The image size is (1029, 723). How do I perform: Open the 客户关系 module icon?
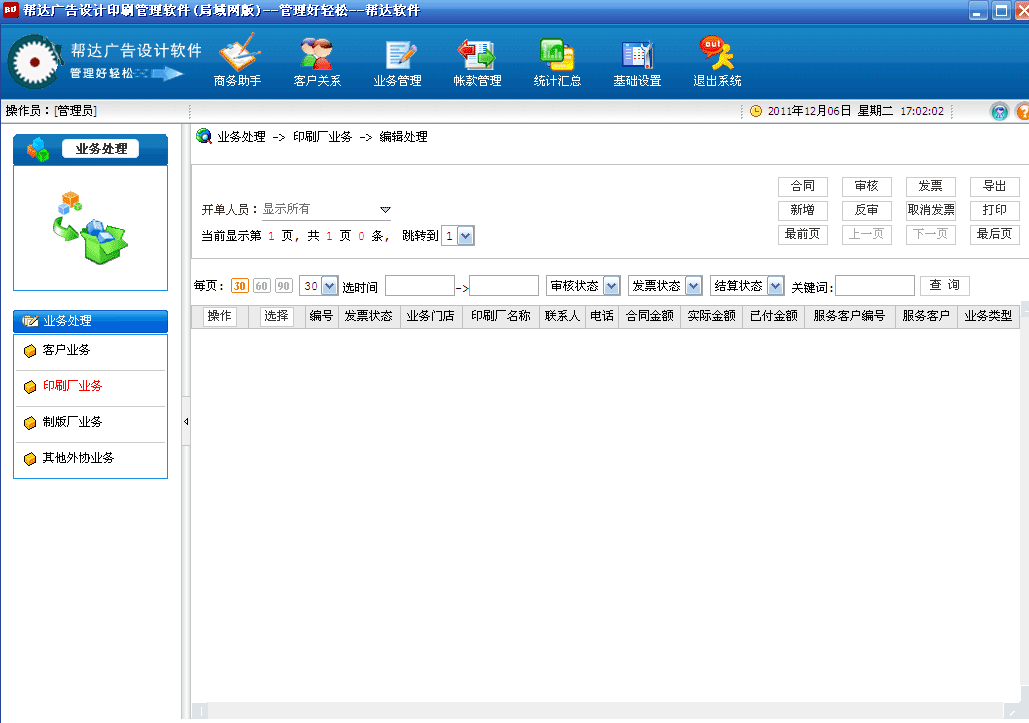click(x=317, y=61)
